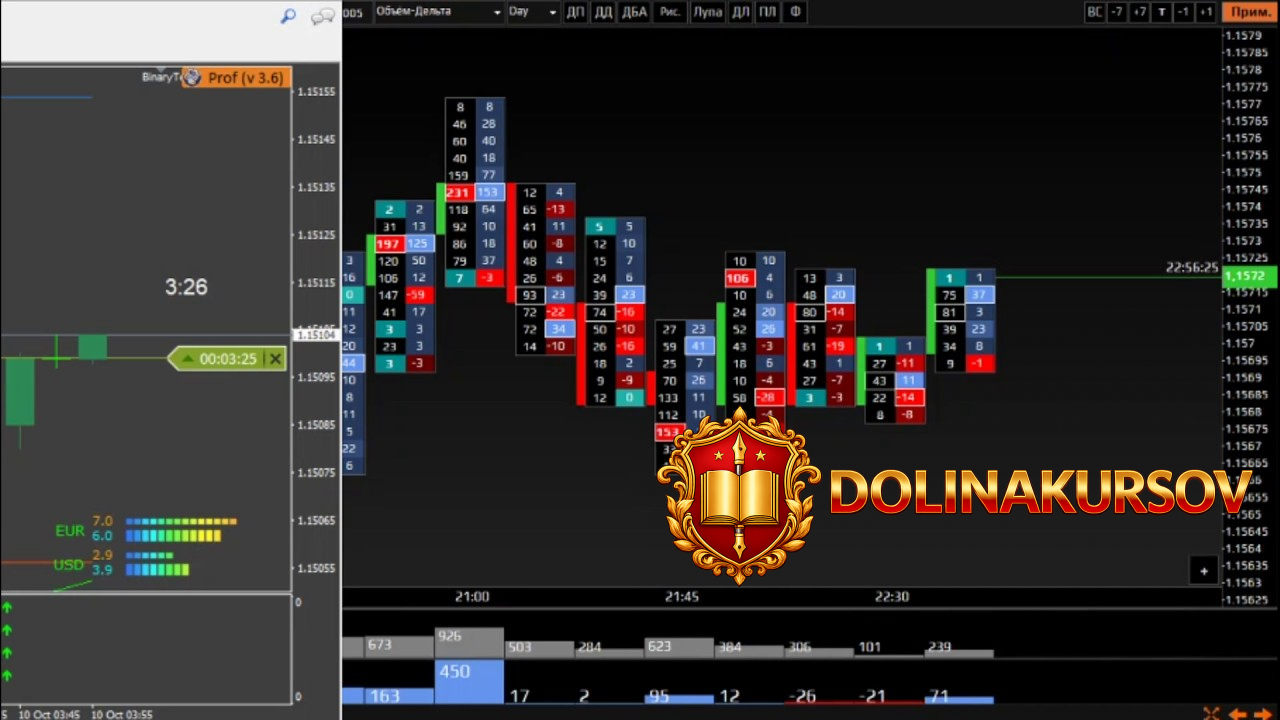Toggle the ДЛ toolbar button
Screen dimensions: 1280x720
coord(740,12)
